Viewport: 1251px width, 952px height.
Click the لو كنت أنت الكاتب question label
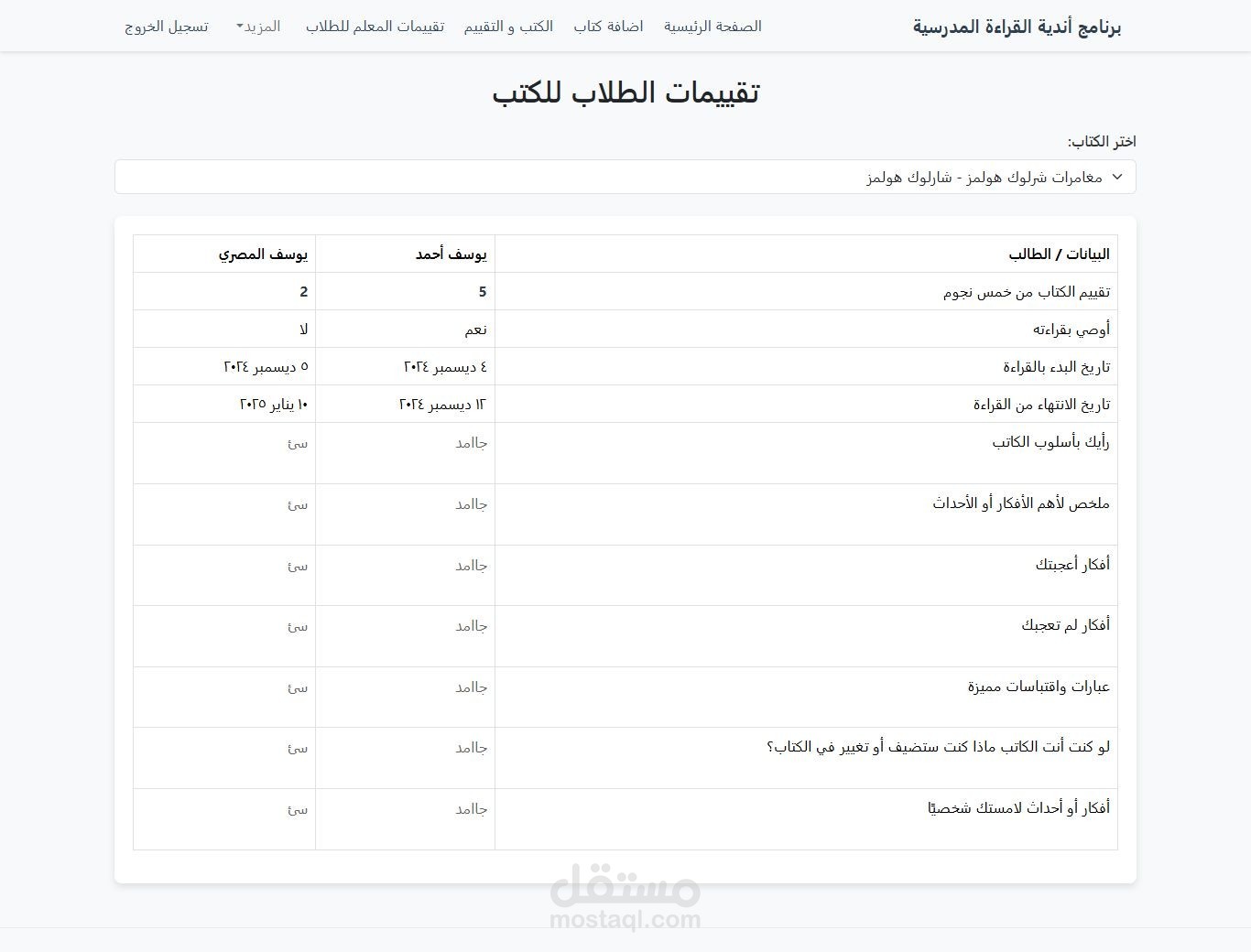click(939, 747)
